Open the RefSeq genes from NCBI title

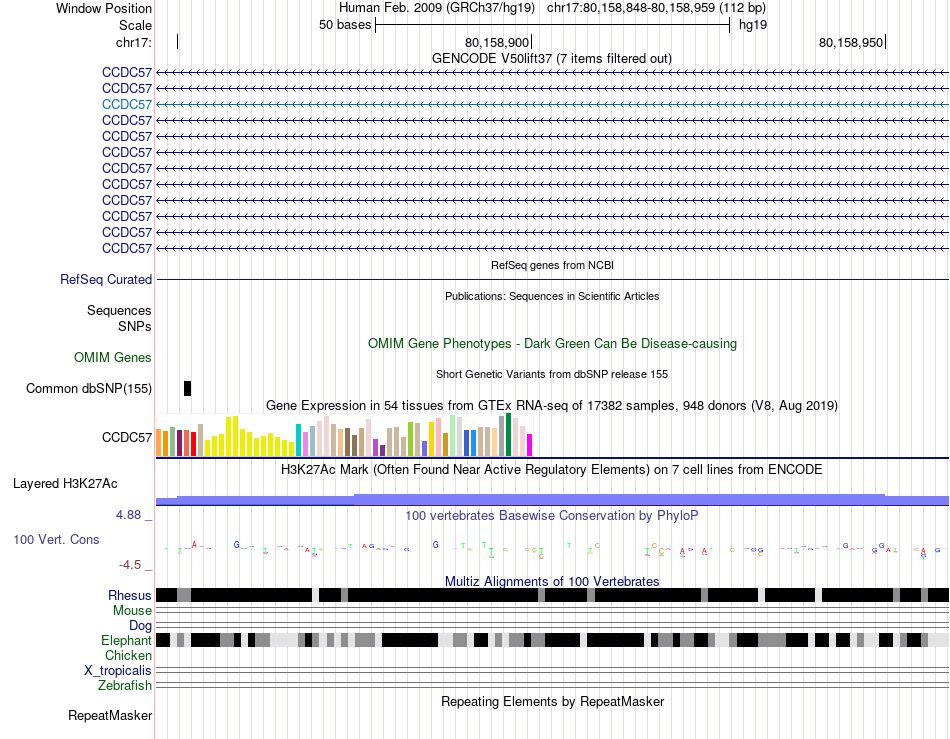[552, 265]
